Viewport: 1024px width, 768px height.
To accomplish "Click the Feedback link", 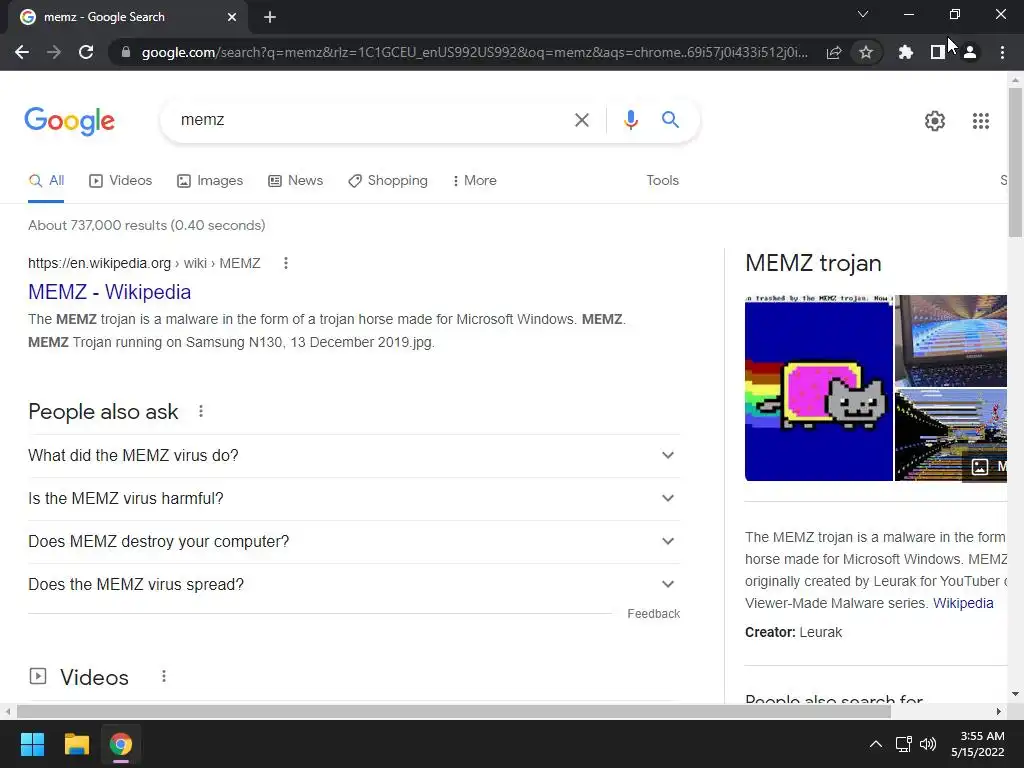I will pos(653,614).
